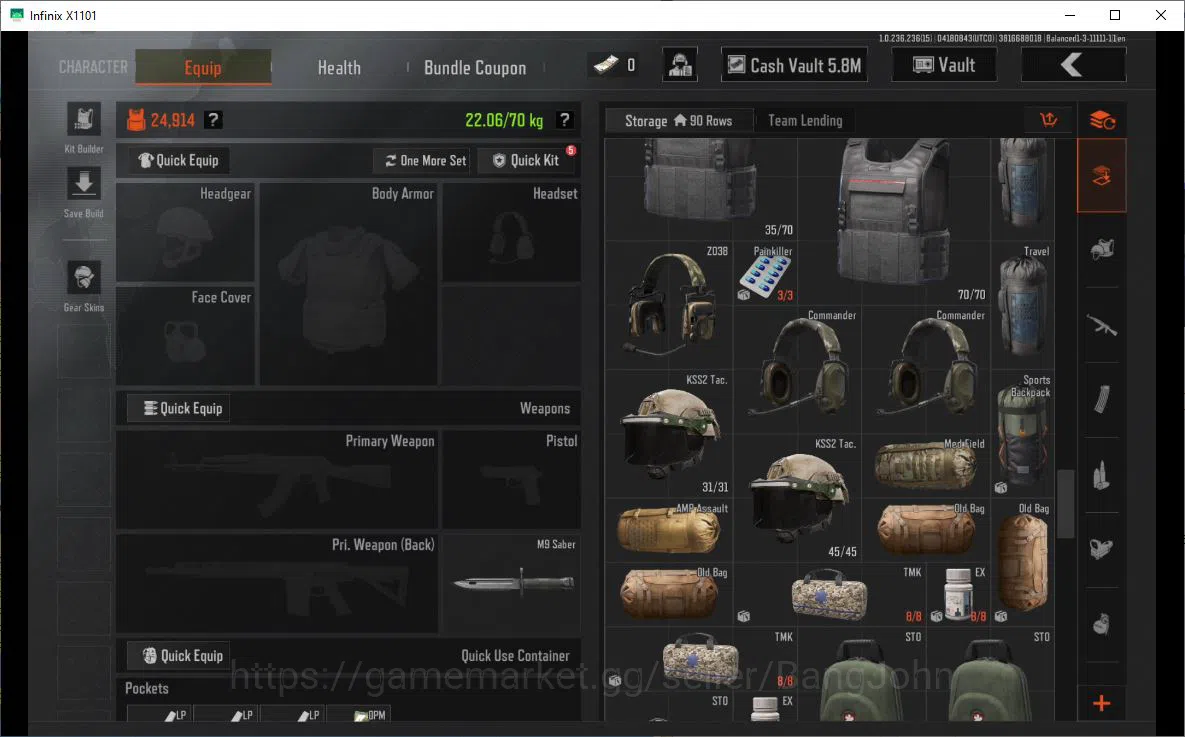This screenshot has height=737, width=1185.
Task: Select the Storage 90 Rows tab
Action: coord(678,120)
